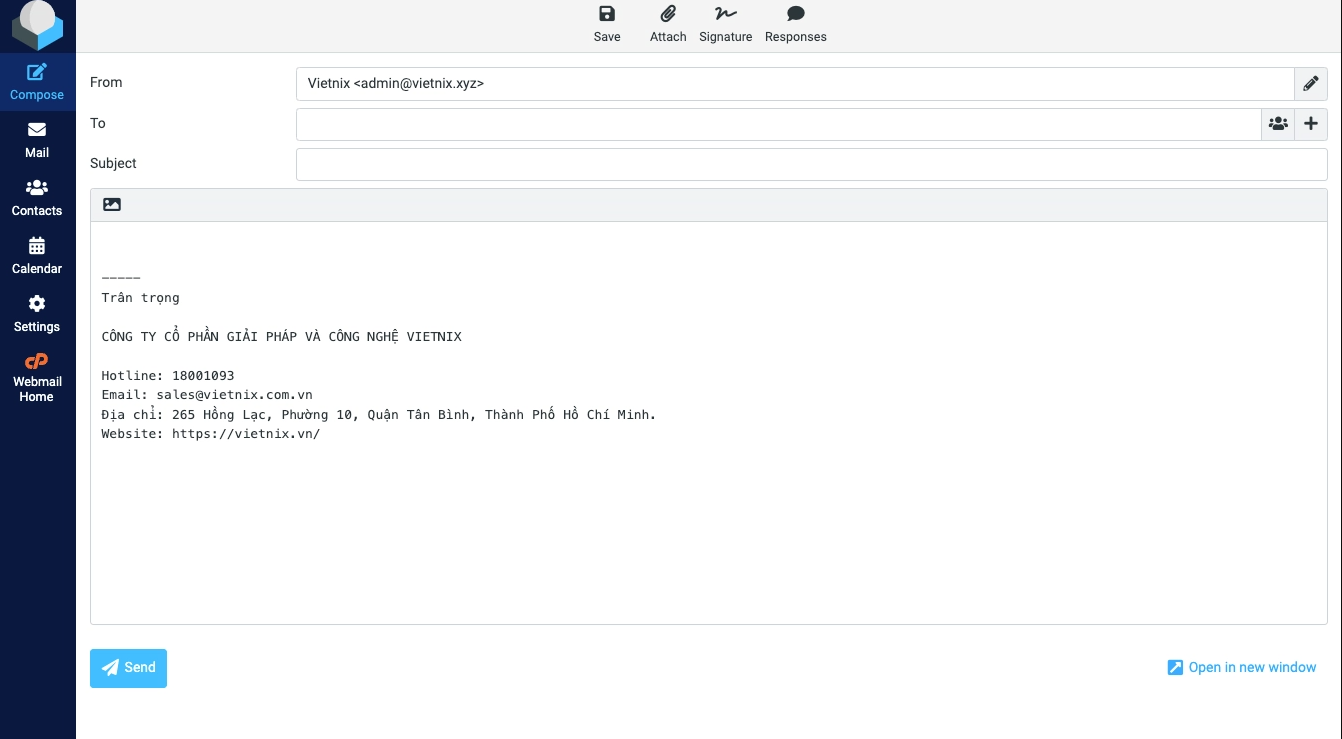Open compose in new window
1342x739 pixels.
[1242, 667]
